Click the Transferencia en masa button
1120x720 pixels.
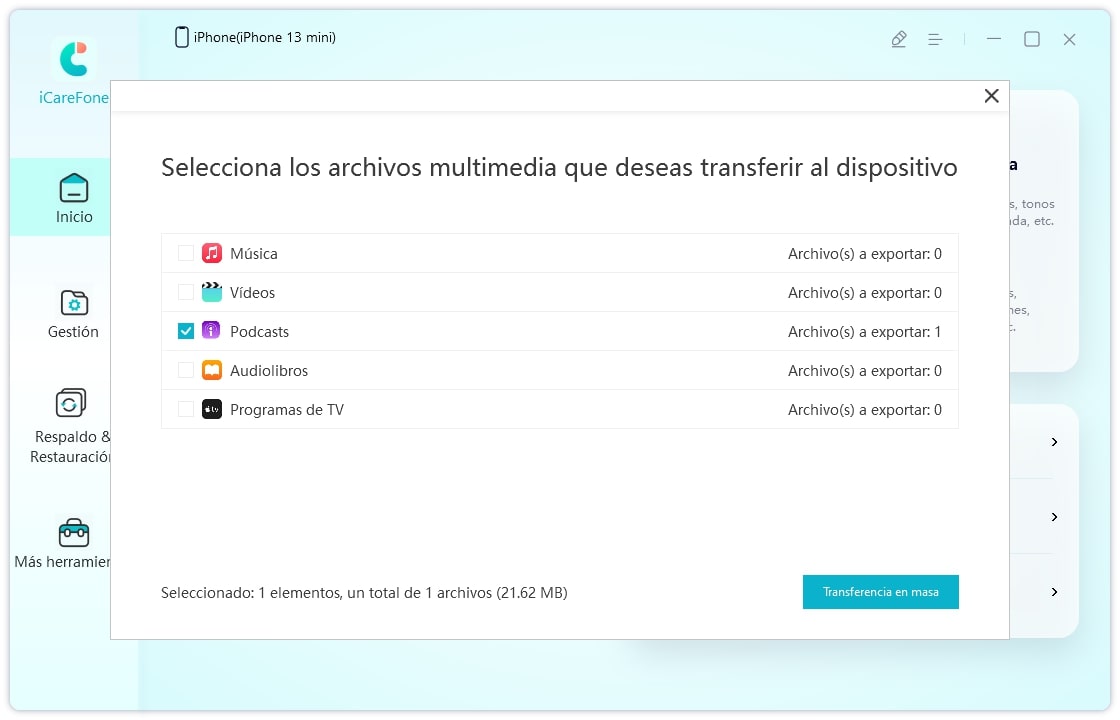pyautogui.click(x=880, y=592)
